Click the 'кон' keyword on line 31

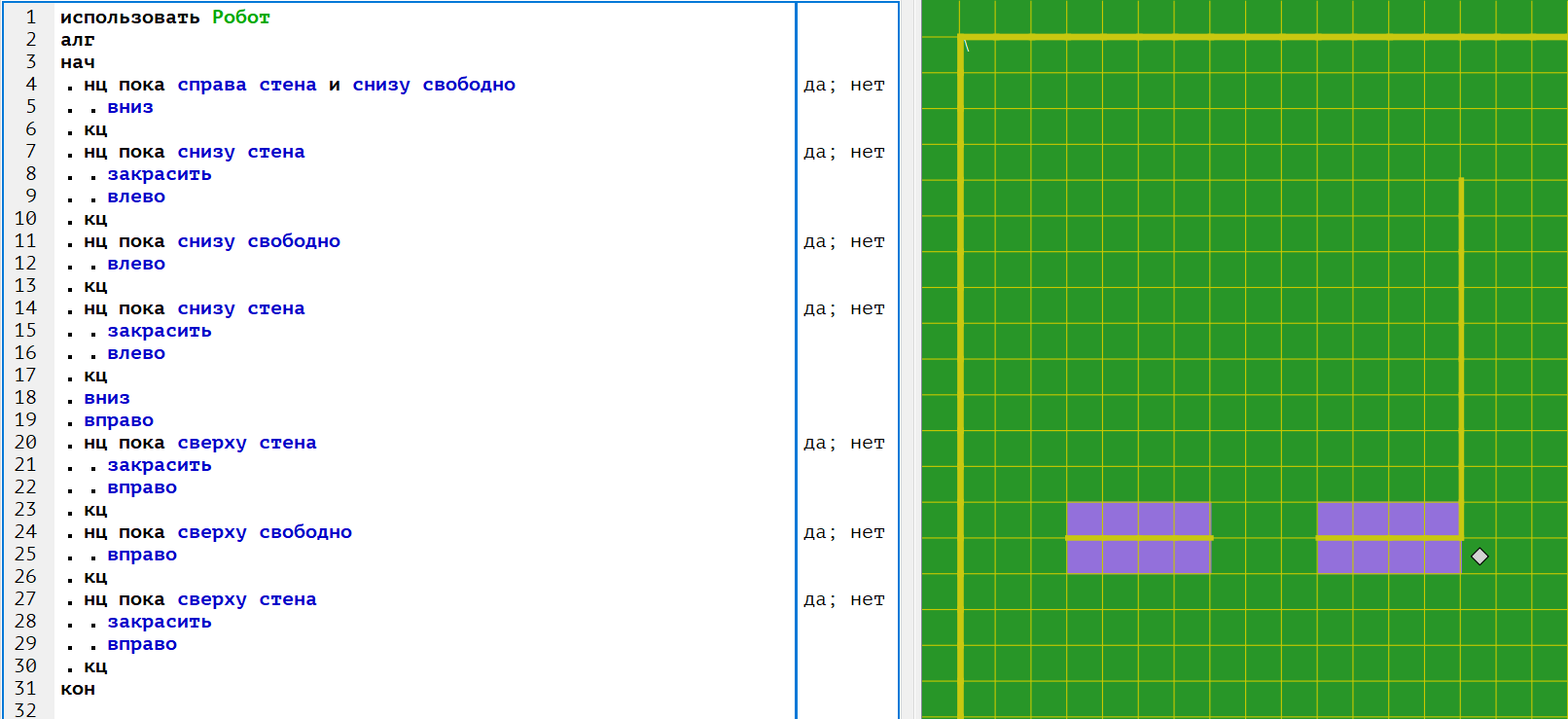coord(78,689)
